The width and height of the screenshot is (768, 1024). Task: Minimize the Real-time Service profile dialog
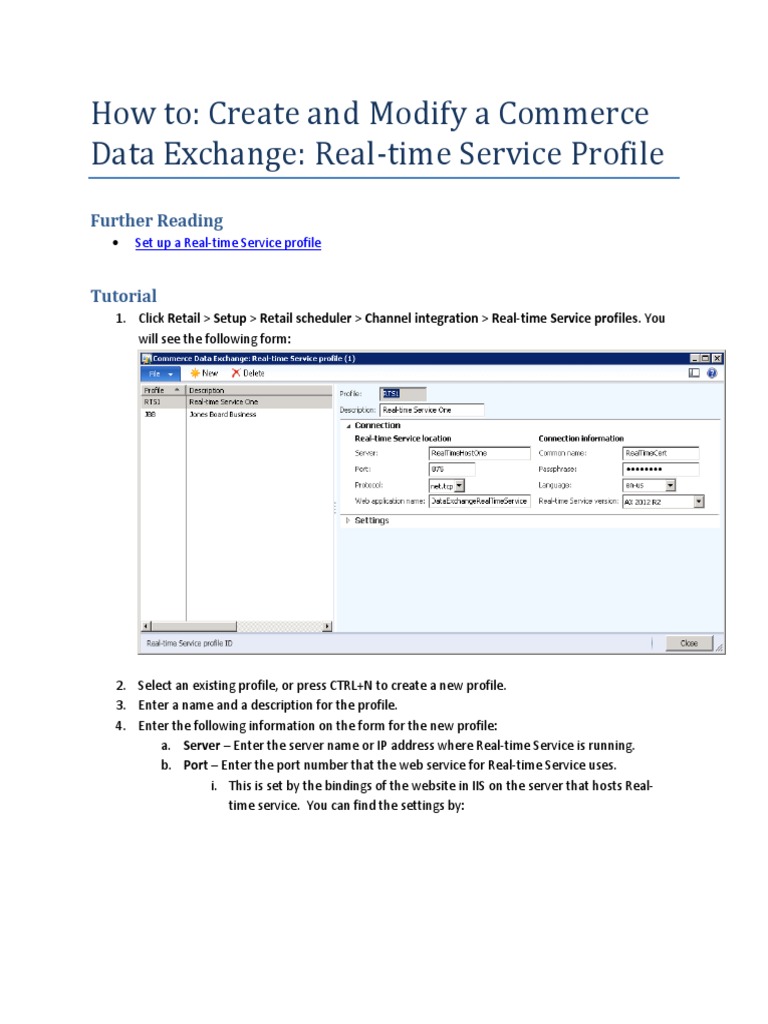(695, 358)
